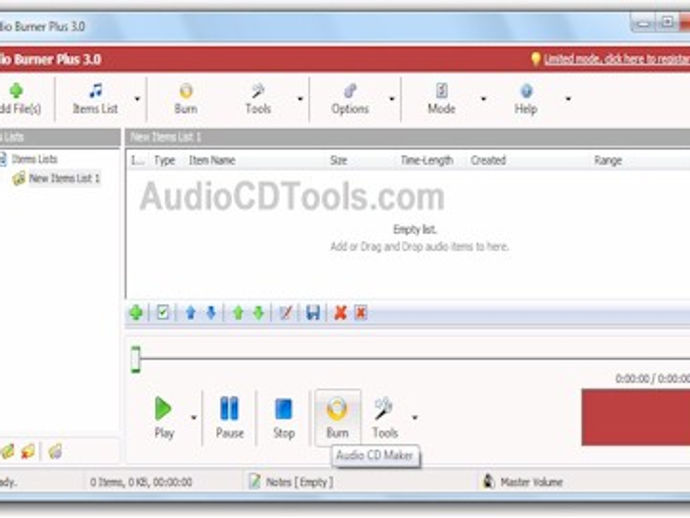Open Master Volume in the status bar

tap(532, 482)
